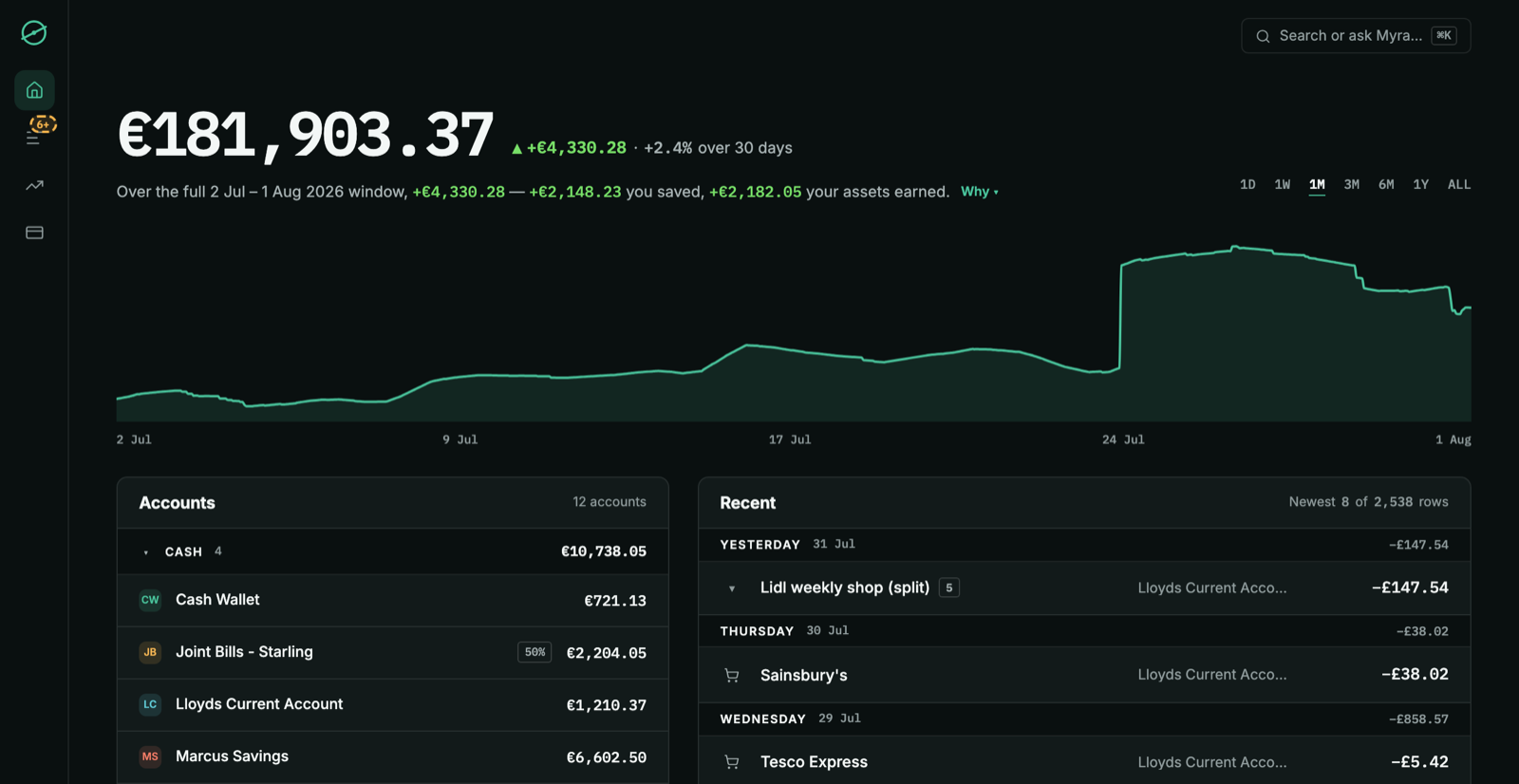Click the CASH total €10,738.05
Image resolution: width=1519 pixels, height=784 pixels.
click(x=604, y=551)
